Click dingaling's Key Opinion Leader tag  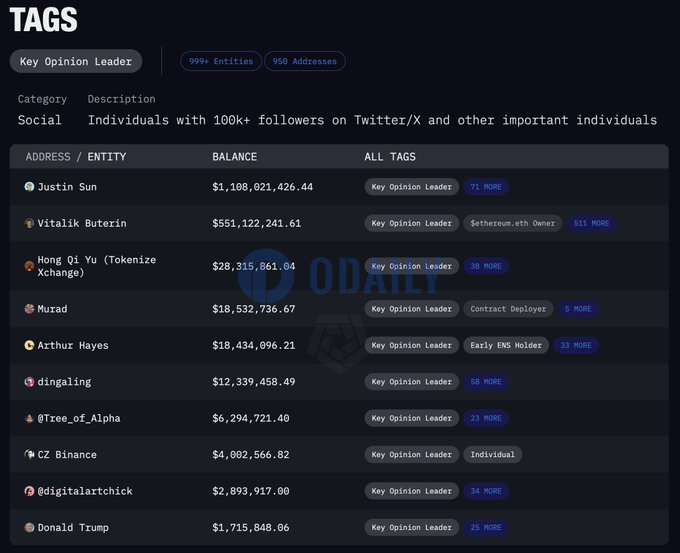coord(412,382)
